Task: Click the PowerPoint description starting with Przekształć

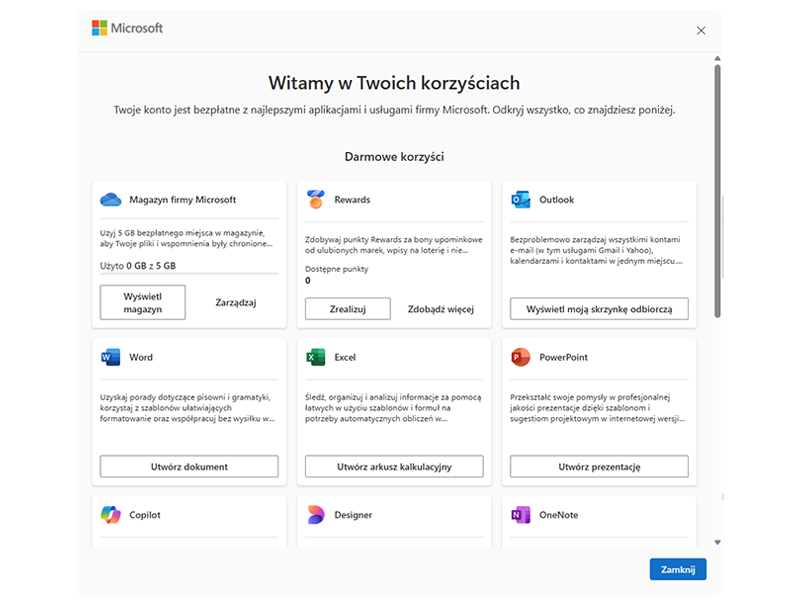Action: (x=597, y=408)
